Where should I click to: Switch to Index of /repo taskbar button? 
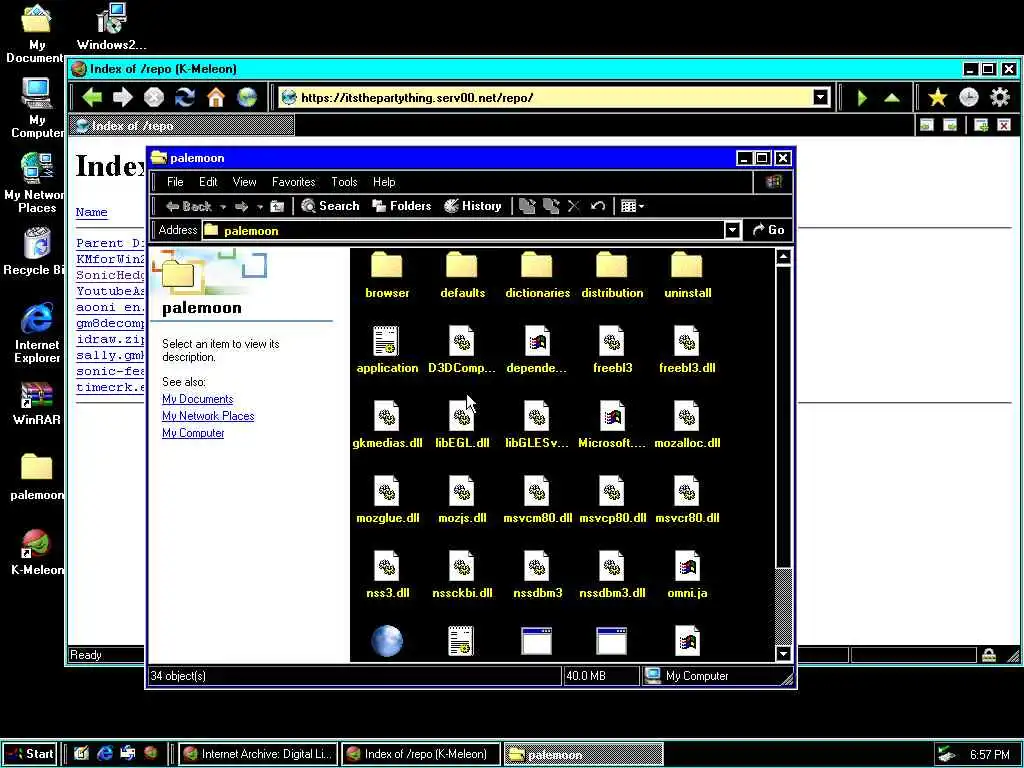(x=421, y=754)
